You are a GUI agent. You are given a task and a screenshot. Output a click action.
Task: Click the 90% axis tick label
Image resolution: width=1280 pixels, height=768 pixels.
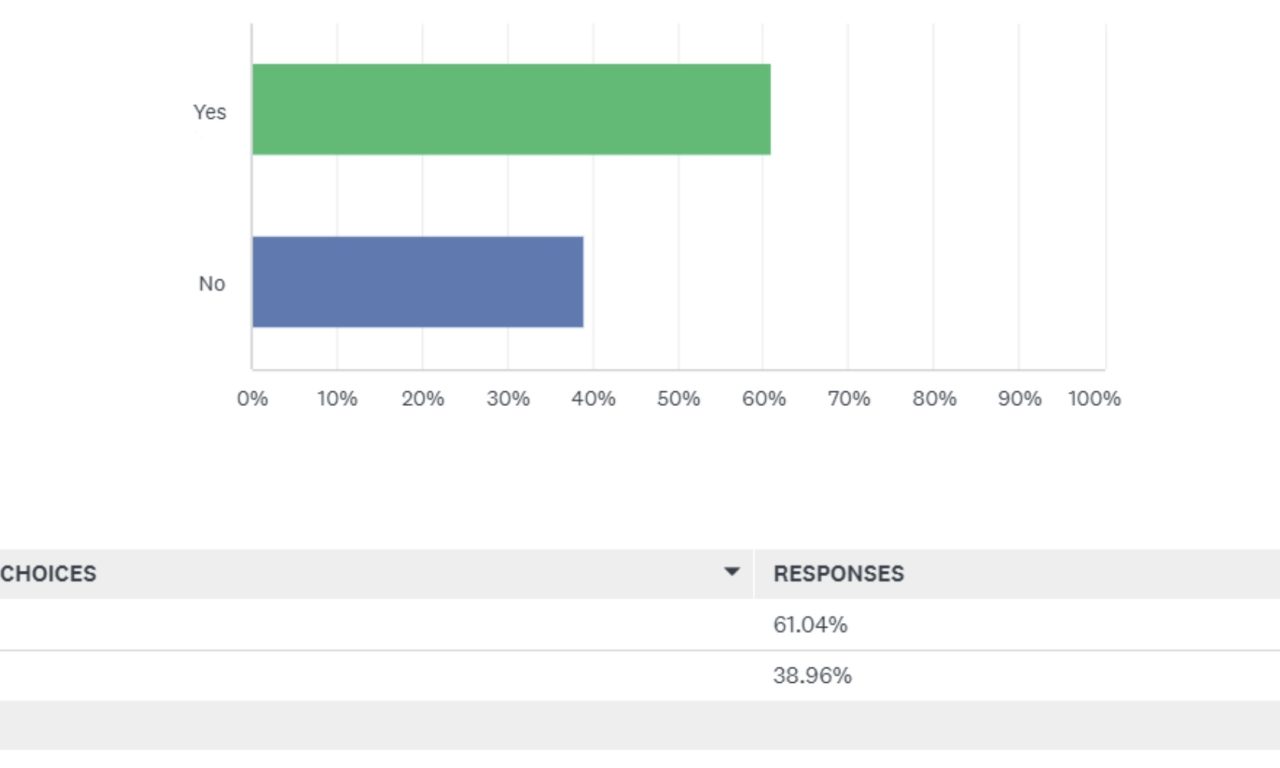[1019, 399]
